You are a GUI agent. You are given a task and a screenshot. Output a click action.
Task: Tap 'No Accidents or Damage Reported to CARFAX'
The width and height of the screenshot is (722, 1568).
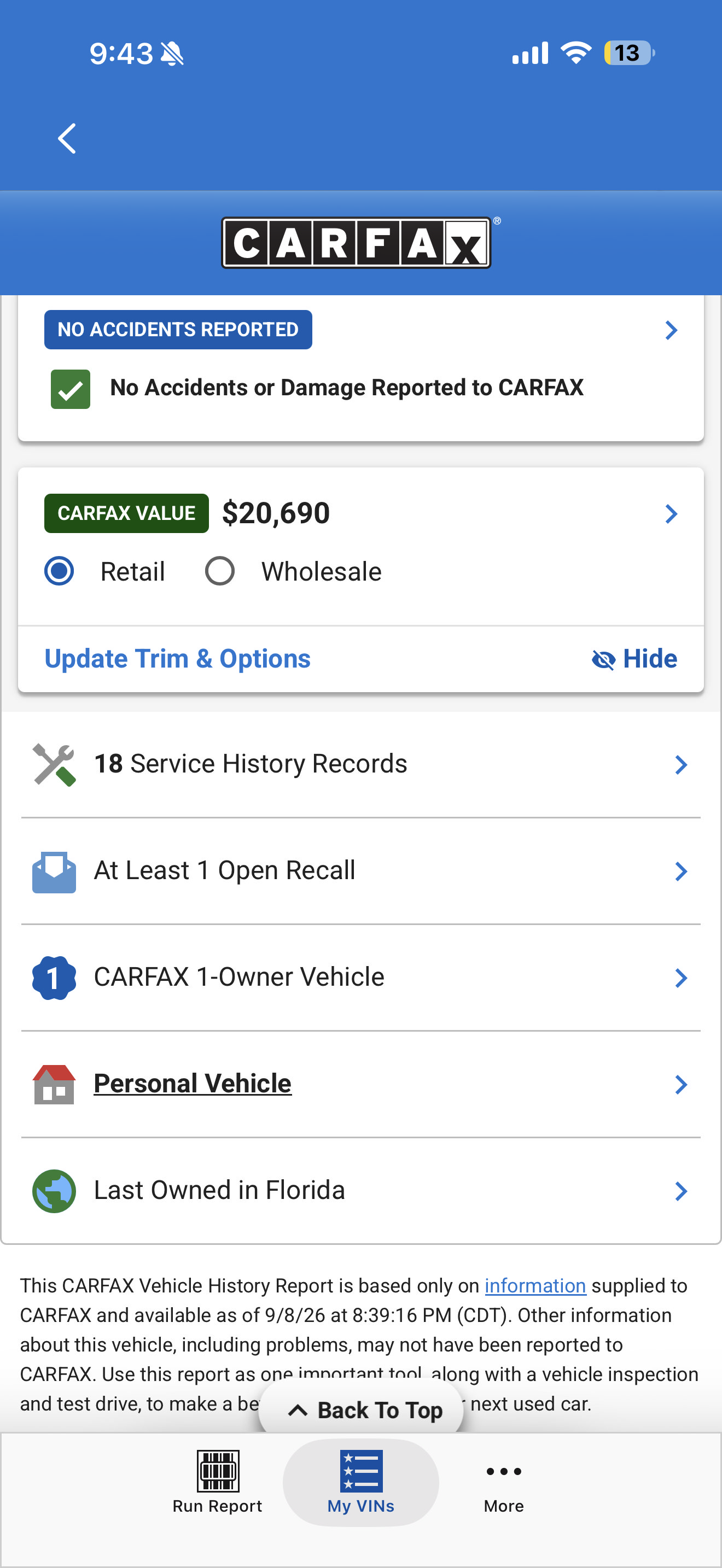347,388
